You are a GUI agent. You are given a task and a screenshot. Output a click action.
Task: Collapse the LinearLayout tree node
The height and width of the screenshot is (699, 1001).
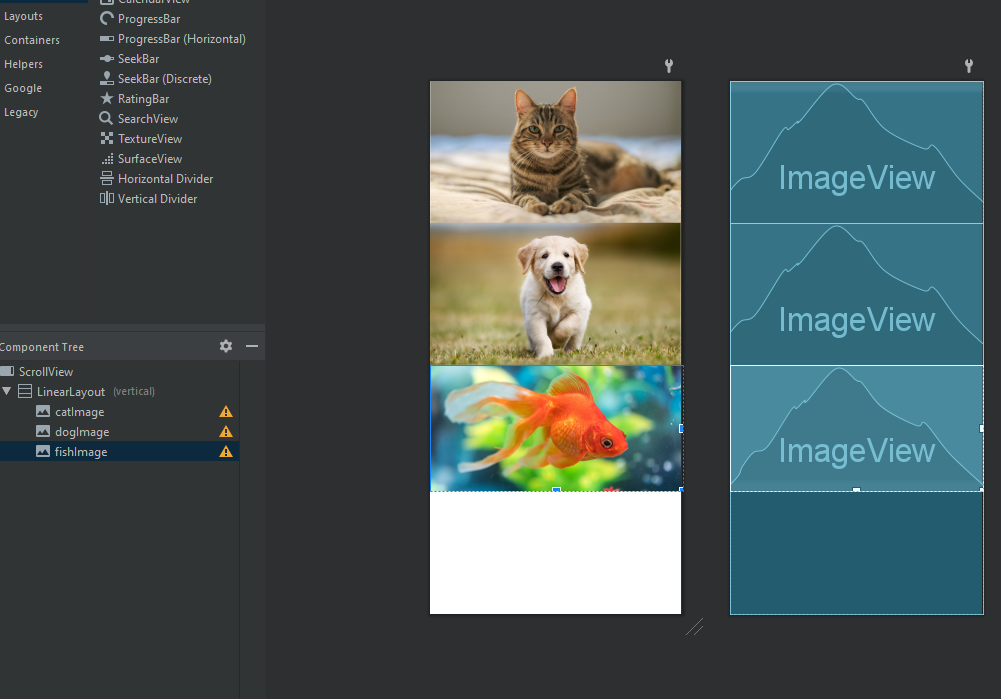pos(8,391)
